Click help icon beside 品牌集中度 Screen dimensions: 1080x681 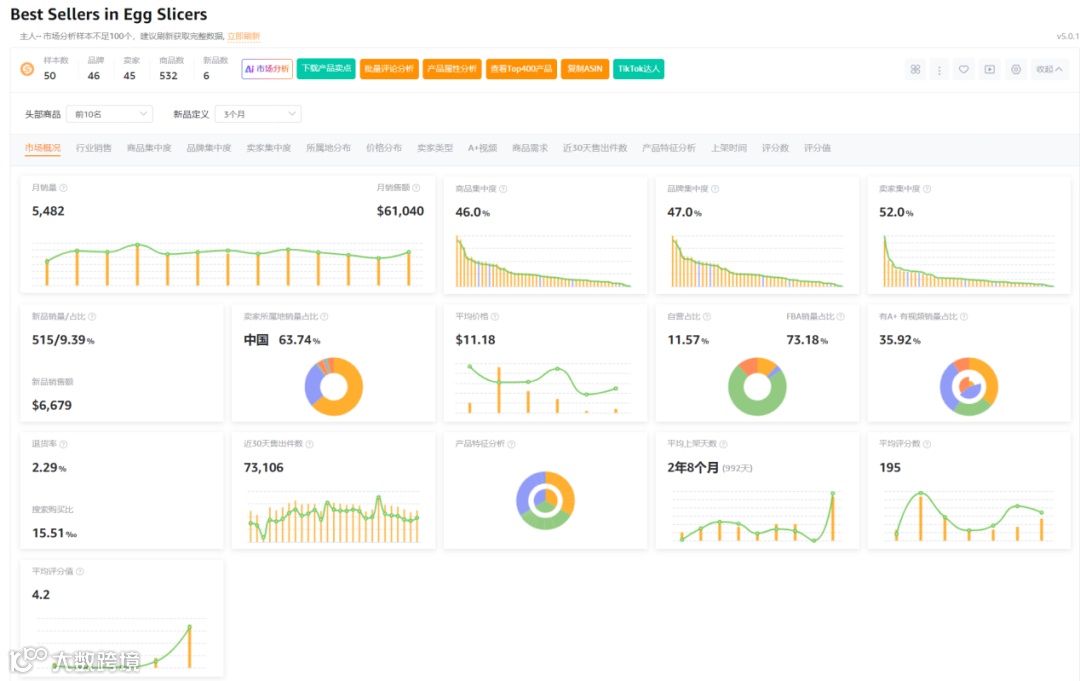715,189
